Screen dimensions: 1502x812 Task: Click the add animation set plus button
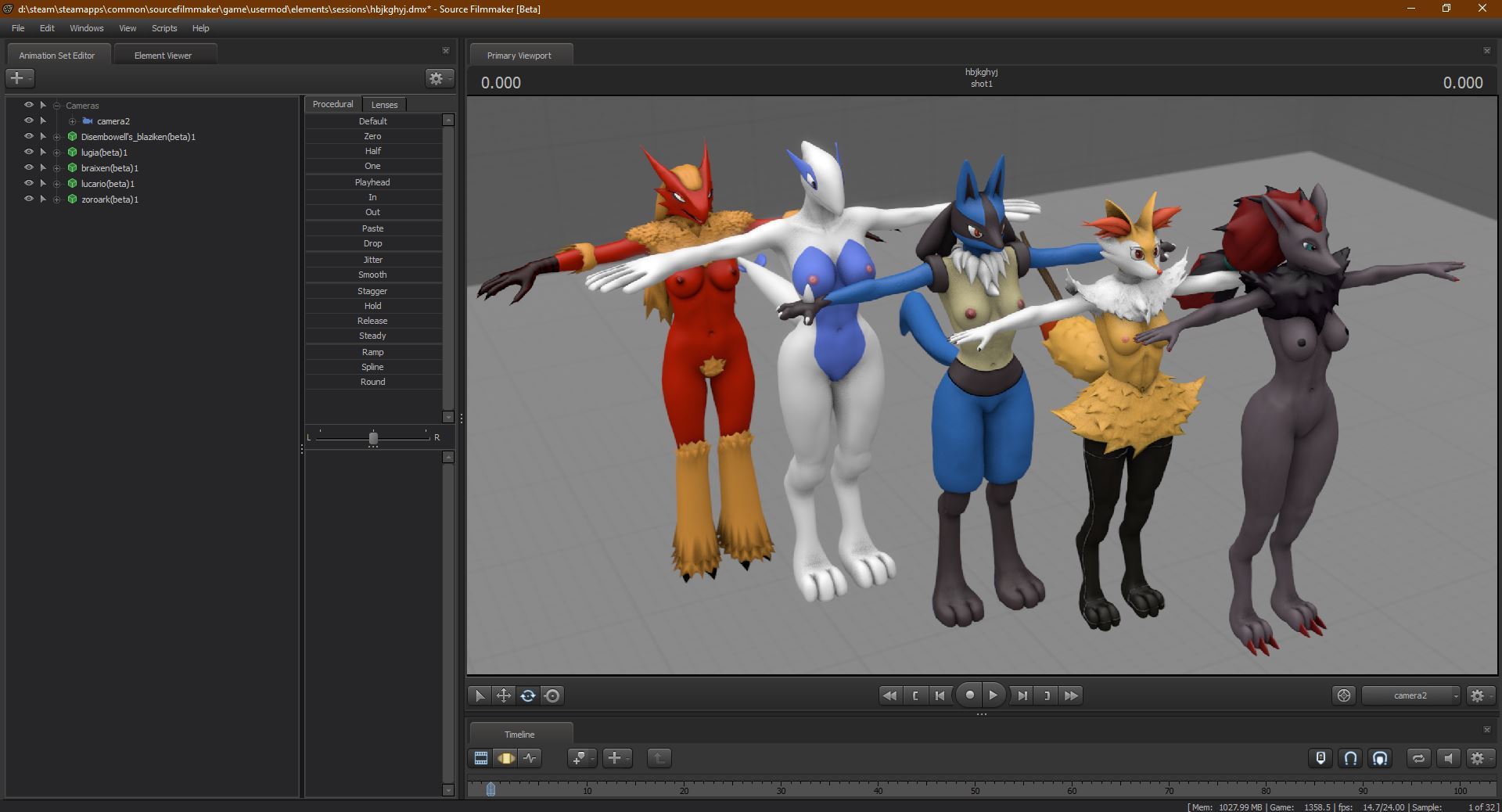20,78
